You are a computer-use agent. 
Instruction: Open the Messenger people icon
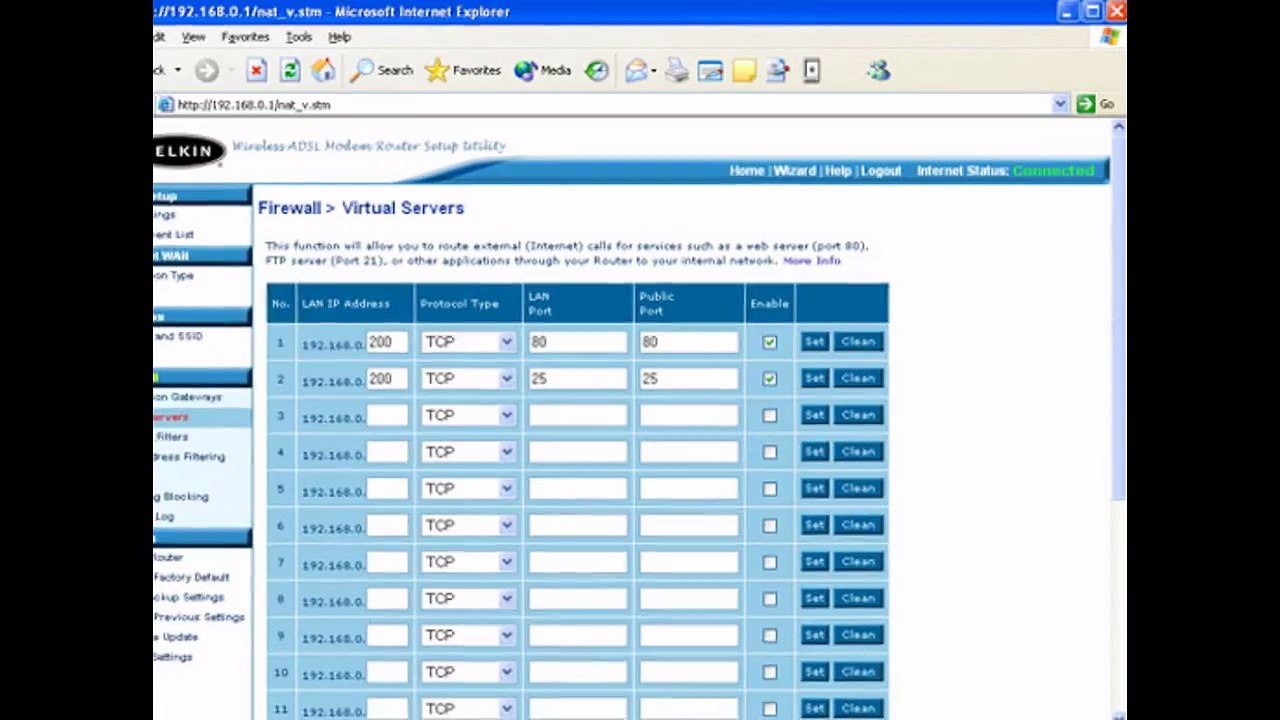tap(878, 70)
